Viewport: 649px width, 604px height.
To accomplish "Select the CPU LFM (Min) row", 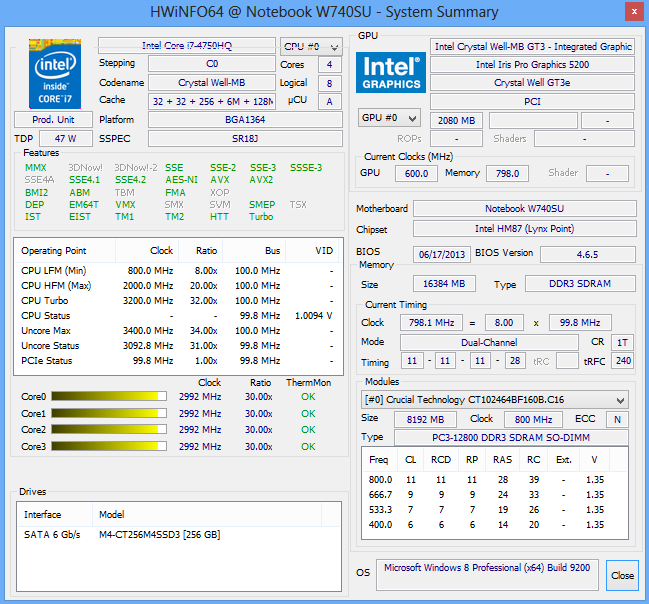I will (178, 271).
